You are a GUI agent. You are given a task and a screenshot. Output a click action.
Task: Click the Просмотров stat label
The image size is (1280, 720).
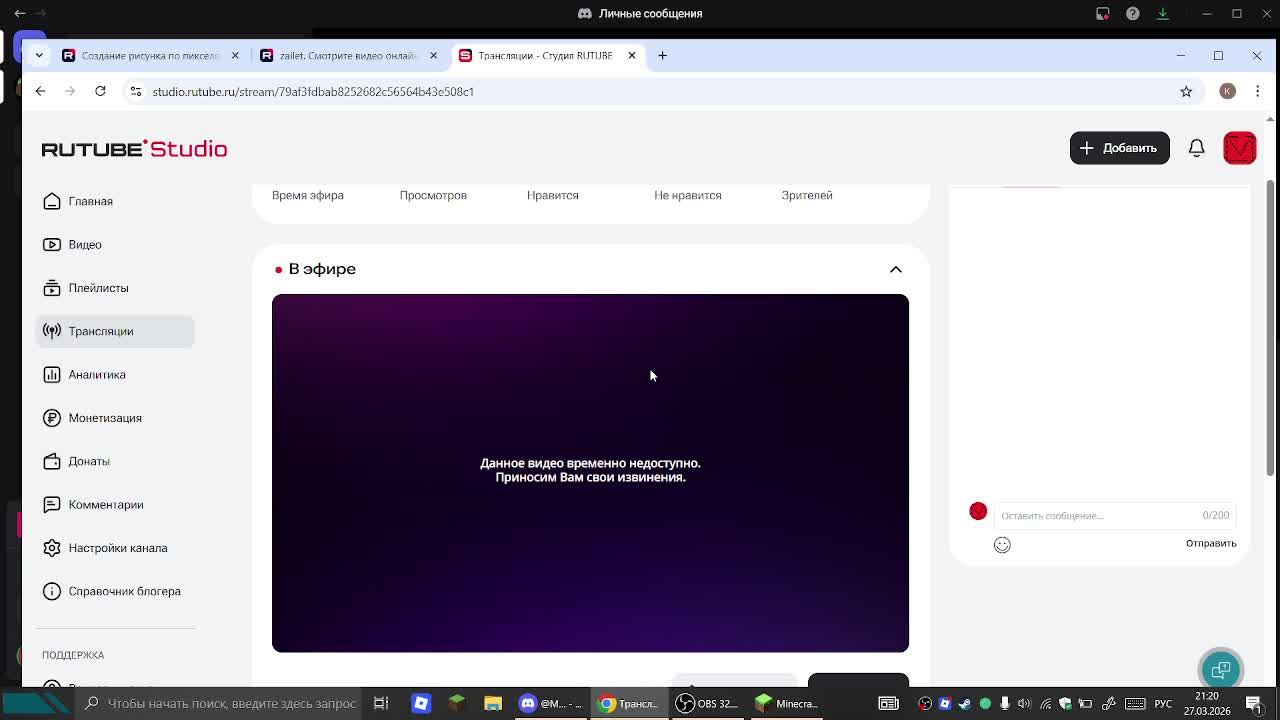[433, 195]
